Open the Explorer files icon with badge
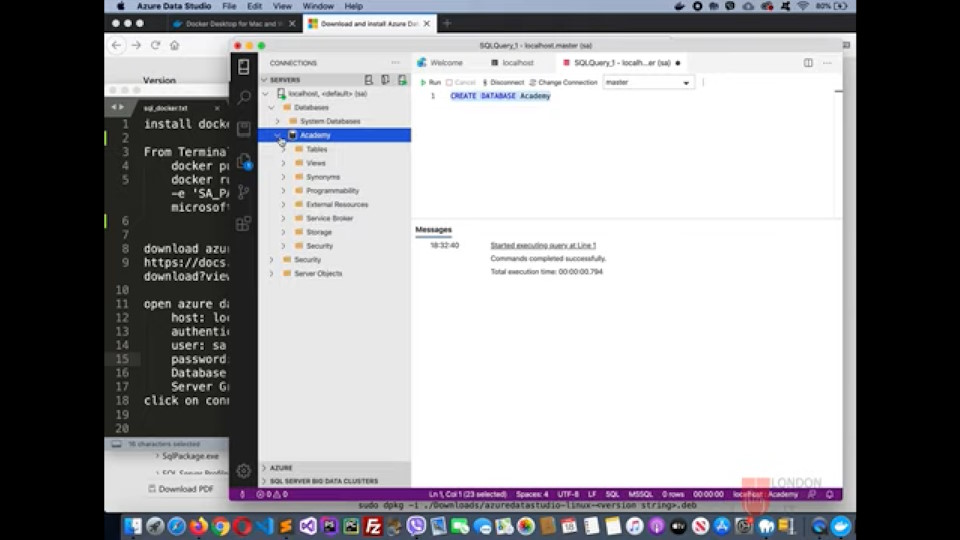The height and width of the screenshot is (540, 960). [244, 161]
